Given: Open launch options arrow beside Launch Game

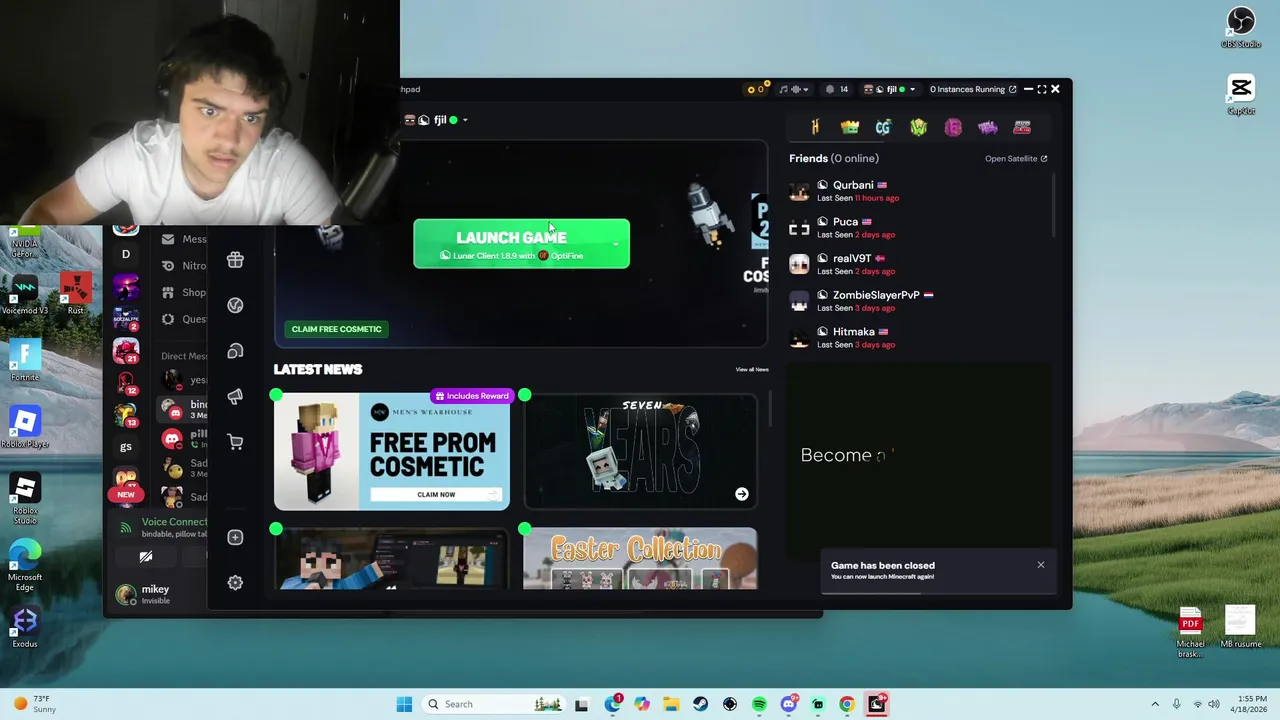Looking at the screenshot, I should pyautogui.click(x=615, y=243).
